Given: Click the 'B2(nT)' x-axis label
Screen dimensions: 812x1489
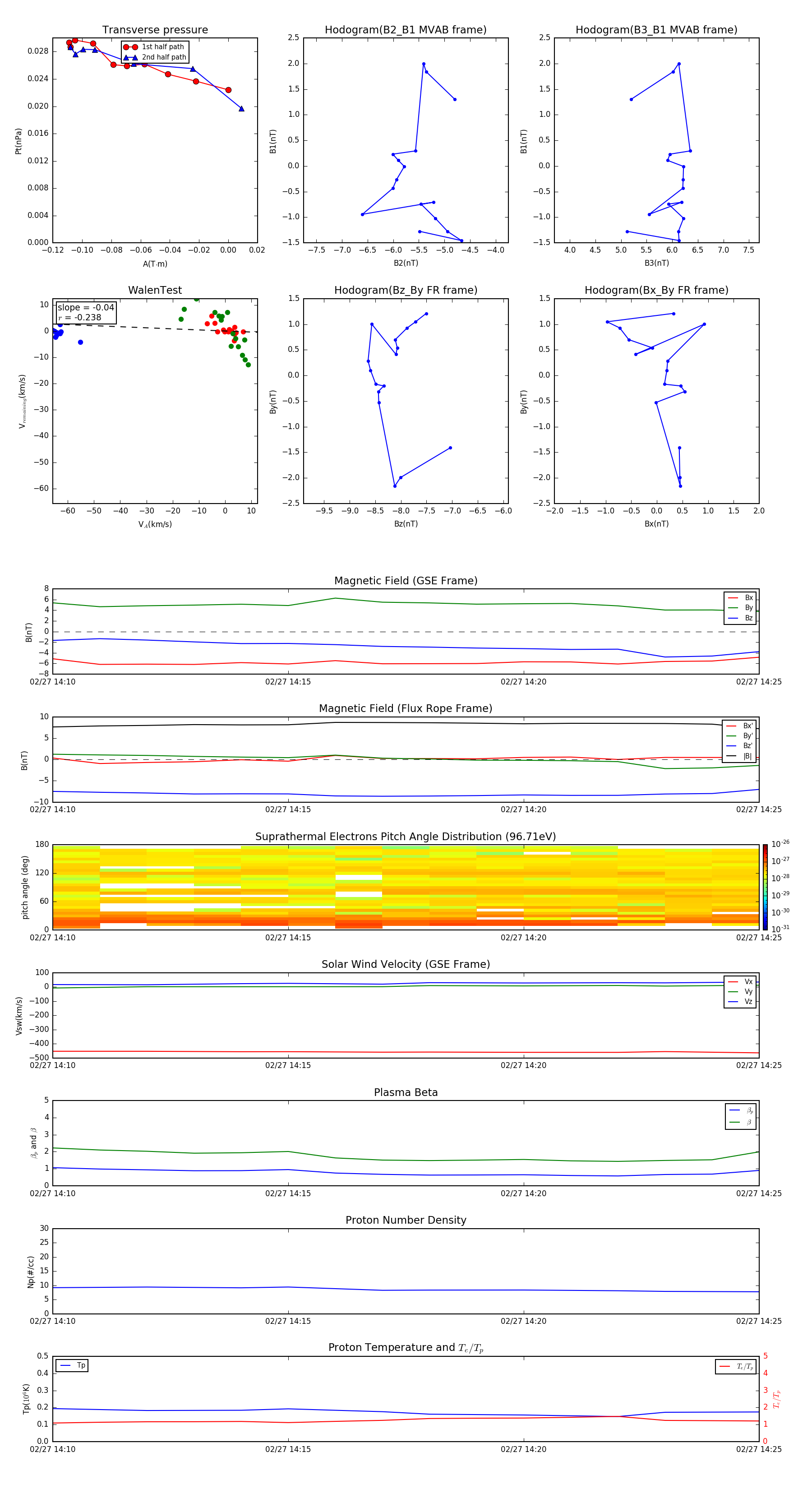Looking at the screenshot, I should [x=406, y=263].
